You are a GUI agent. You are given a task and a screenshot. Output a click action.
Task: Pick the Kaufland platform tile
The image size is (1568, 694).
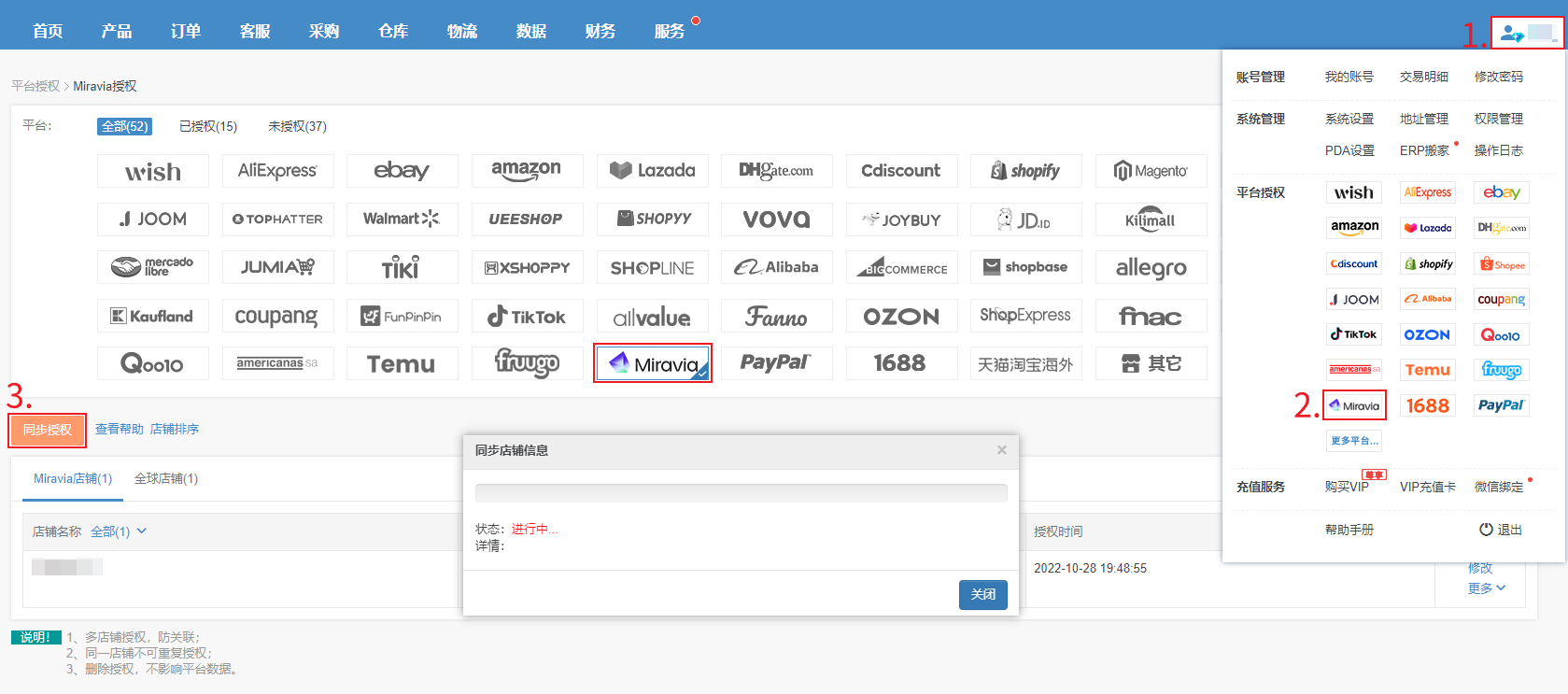tap(153, 316)
